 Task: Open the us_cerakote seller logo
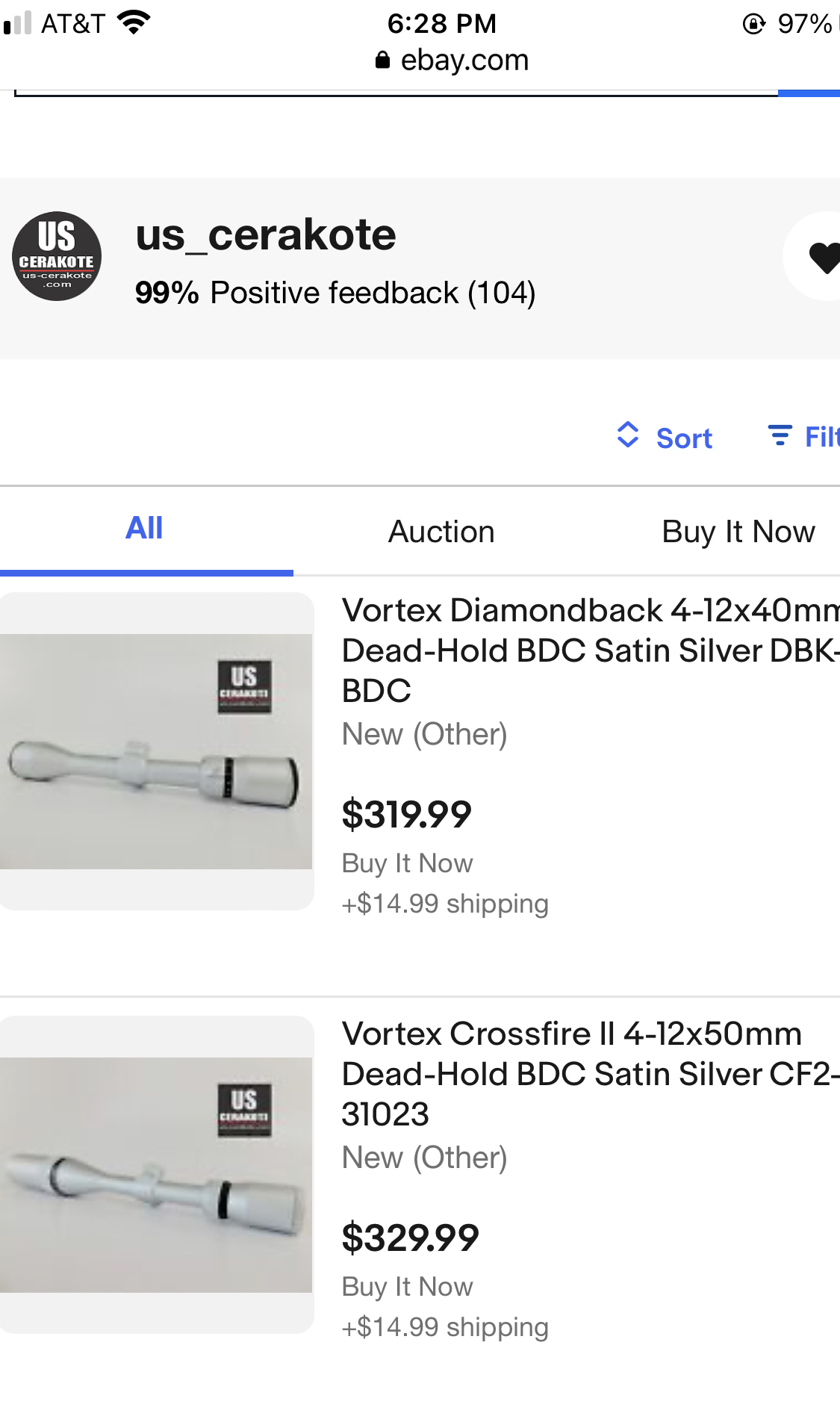(x=57, y=256)
